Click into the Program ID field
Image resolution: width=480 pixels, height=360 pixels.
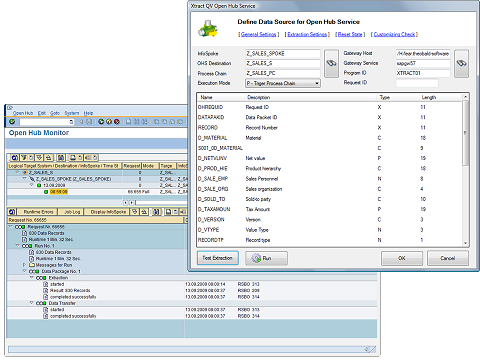(423, 73)
